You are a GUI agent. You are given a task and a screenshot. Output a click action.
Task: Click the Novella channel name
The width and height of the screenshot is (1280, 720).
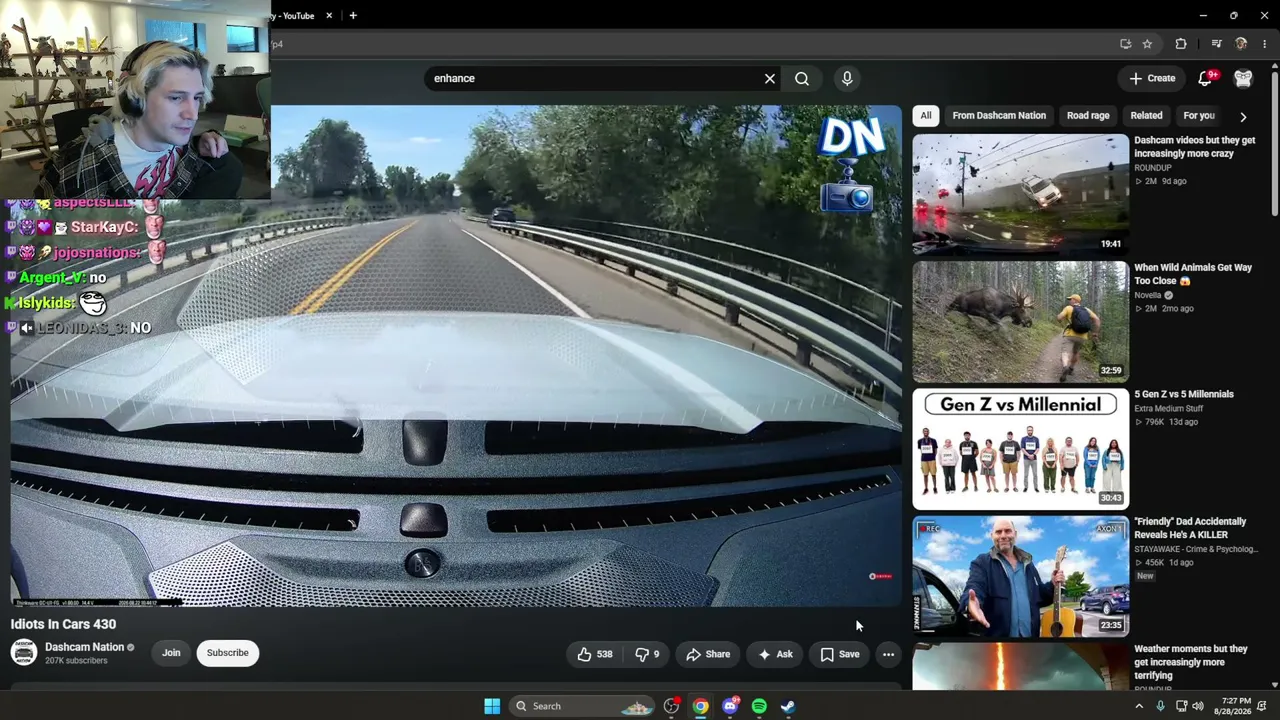click(1148, 295)
